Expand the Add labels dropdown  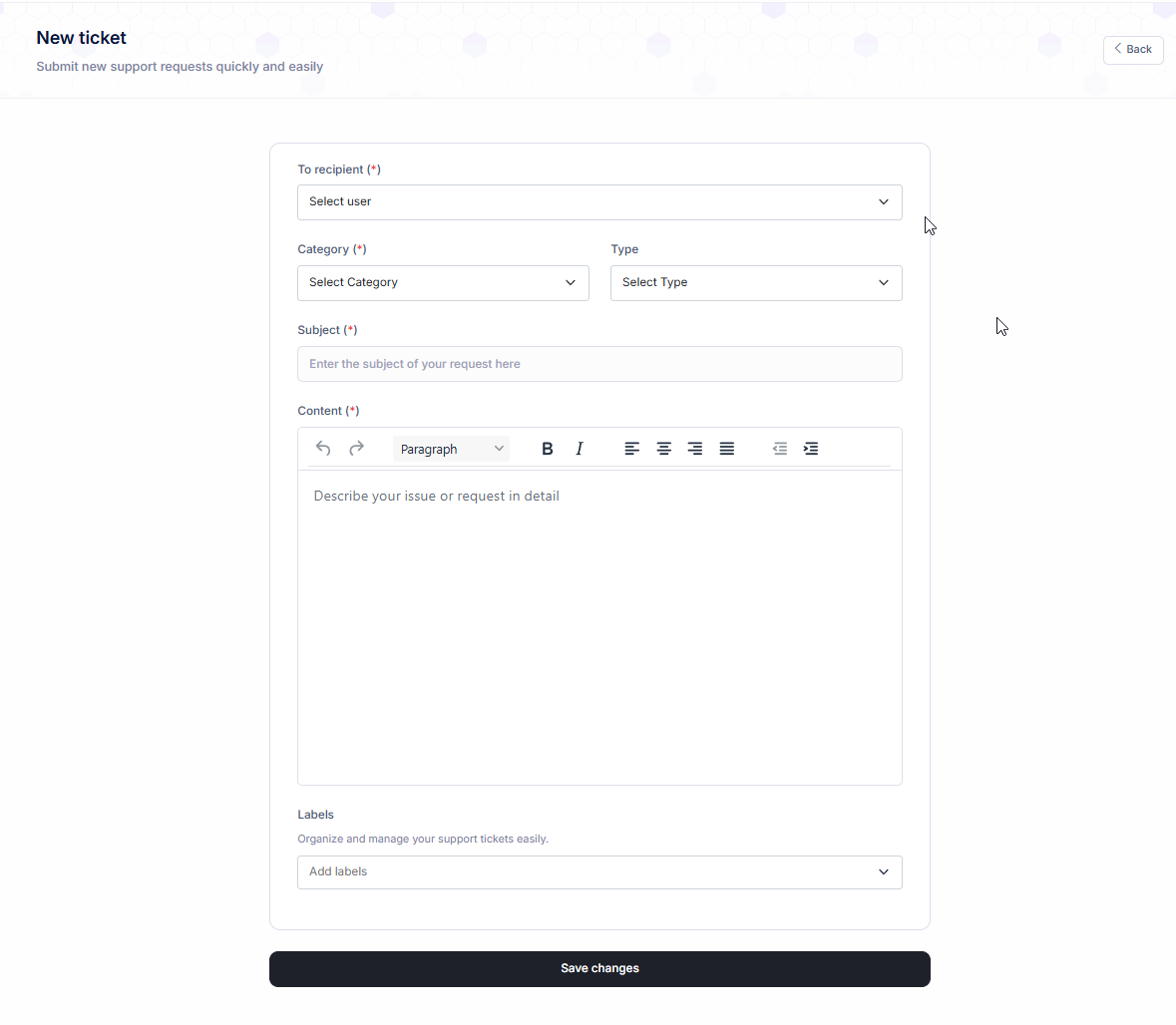click(599, 872)
